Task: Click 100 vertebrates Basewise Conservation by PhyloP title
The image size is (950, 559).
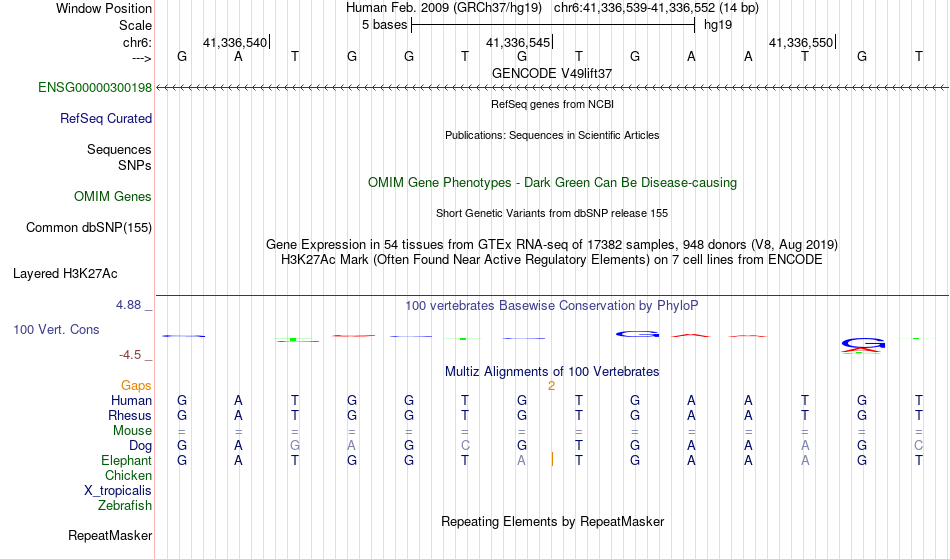Action: pos(552,306)
